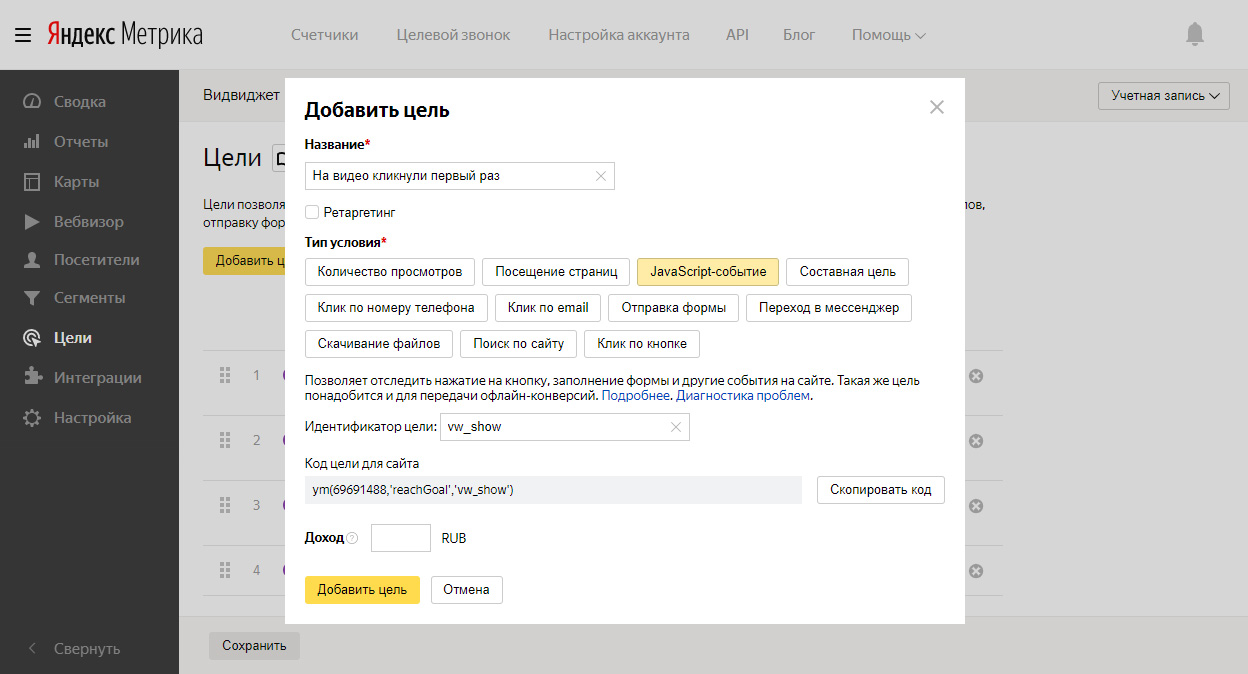Screen dimensions: 1248x674
Task: Click the Карты sidebar icon
Action: pyautogui.click(x=32, y=182)
